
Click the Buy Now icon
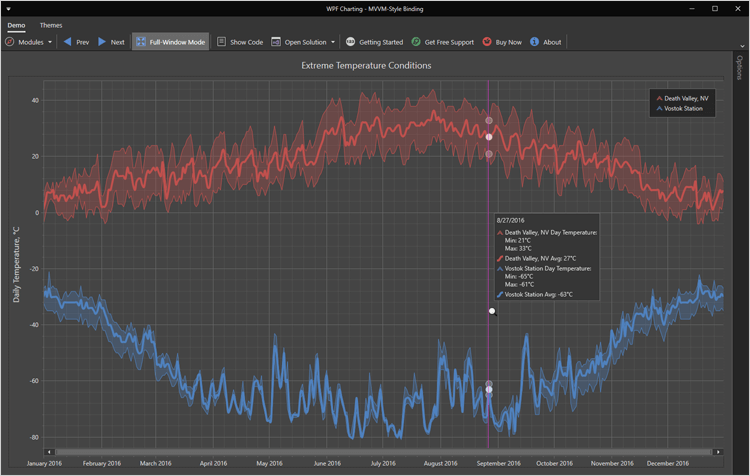487,42
